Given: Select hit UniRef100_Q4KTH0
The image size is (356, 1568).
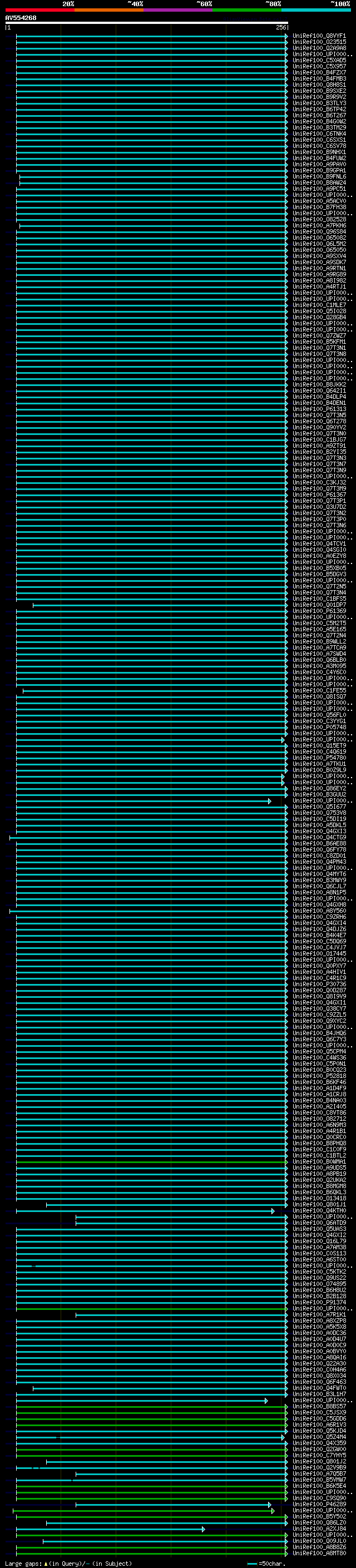Looking at the screenshot, I should (319, 1211).
